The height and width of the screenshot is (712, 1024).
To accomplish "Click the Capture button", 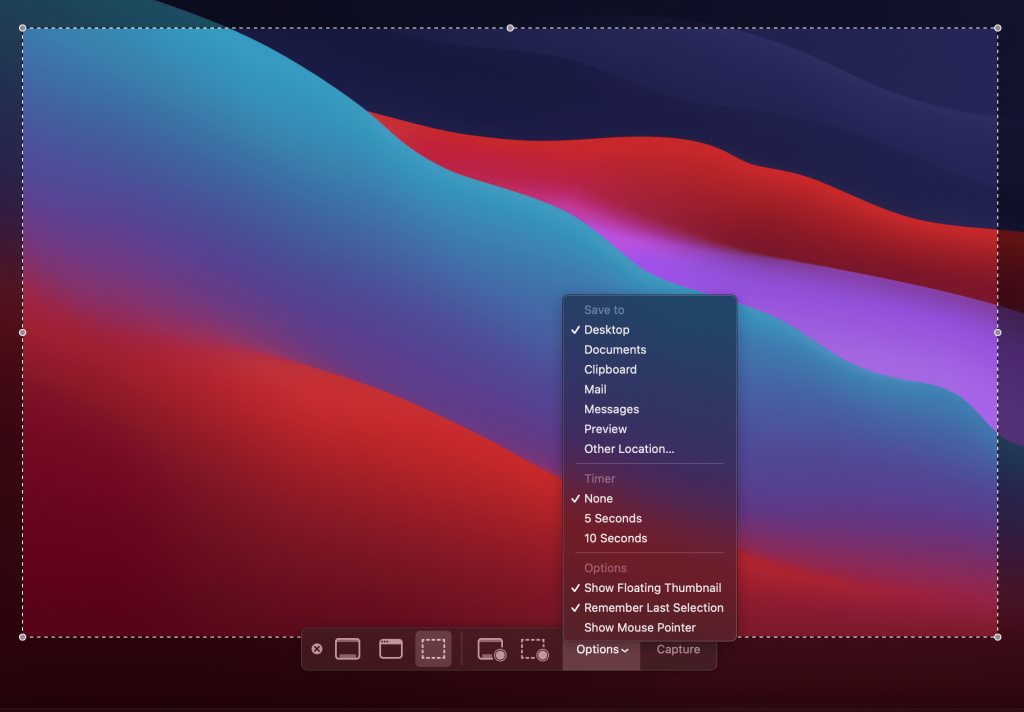I will pos(678,649).
